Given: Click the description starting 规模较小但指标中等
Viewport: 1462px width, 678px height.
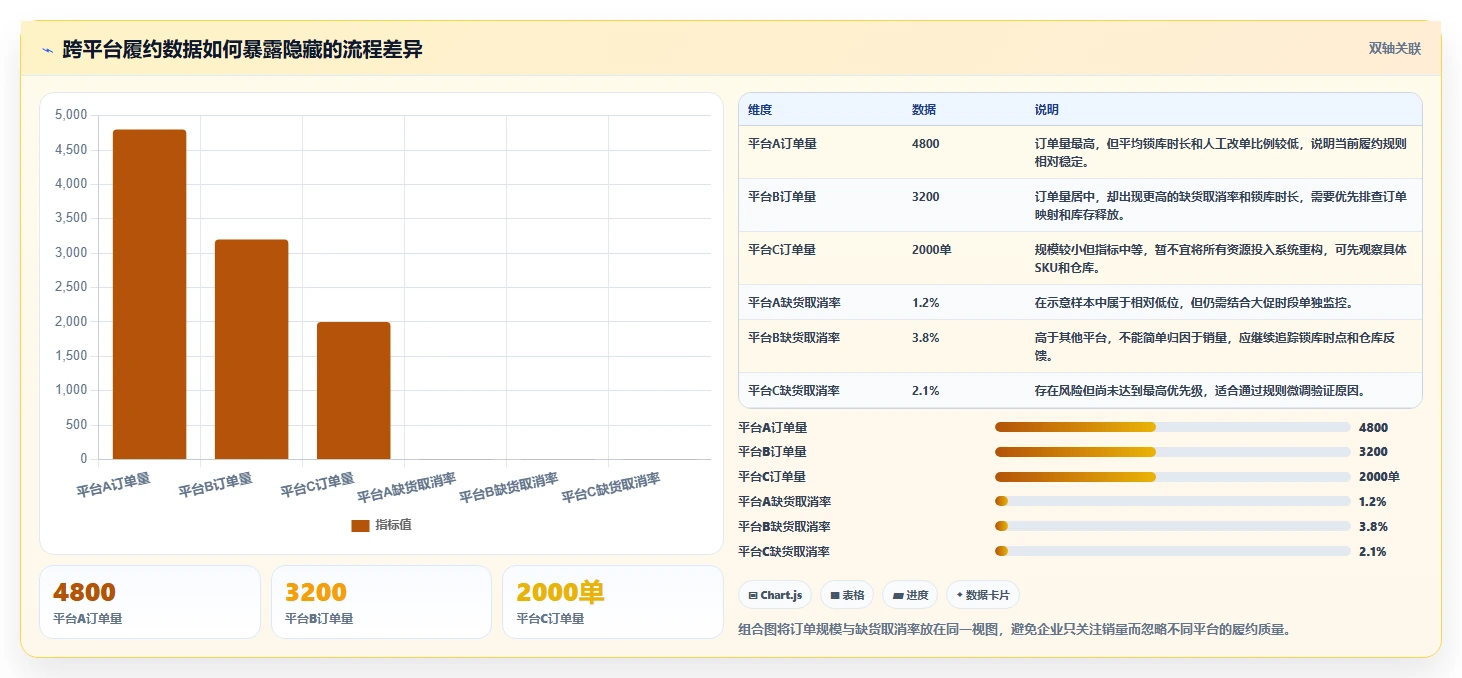Looking at the screenshot, I should pyautogui.click(x=1221, y=258).
